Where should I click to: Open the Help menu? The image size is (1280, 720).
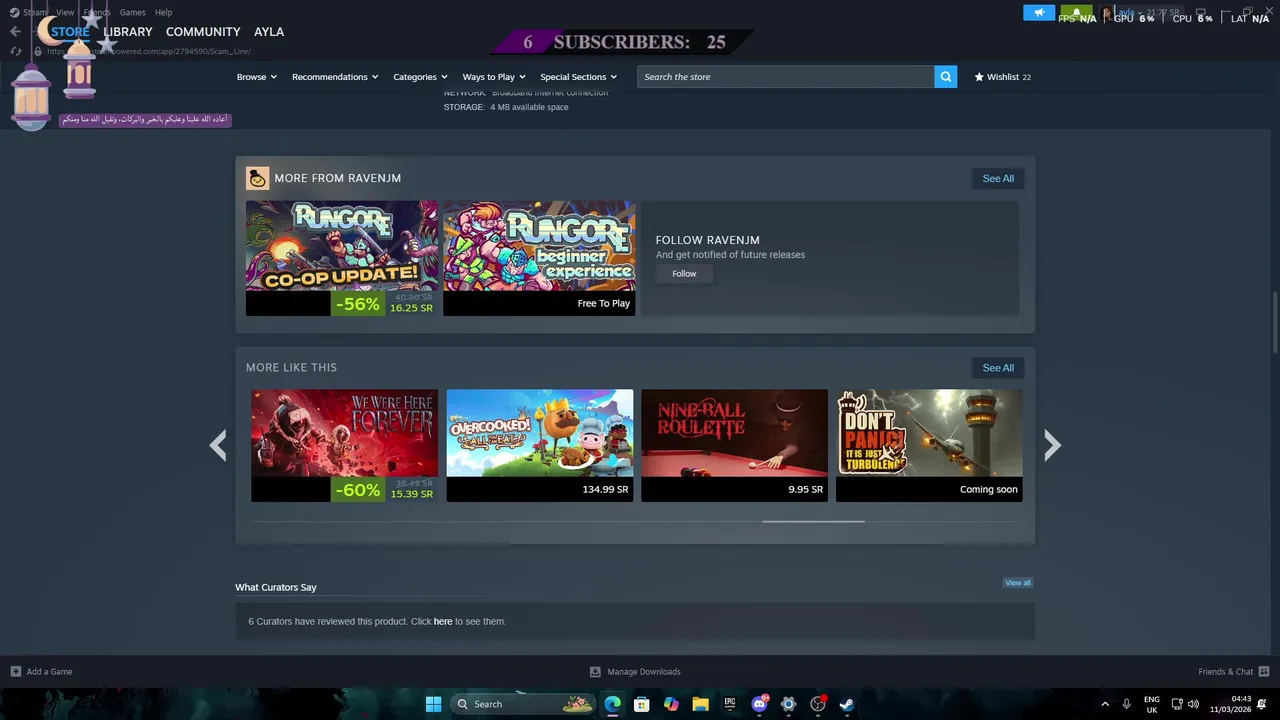click(164, 12)
